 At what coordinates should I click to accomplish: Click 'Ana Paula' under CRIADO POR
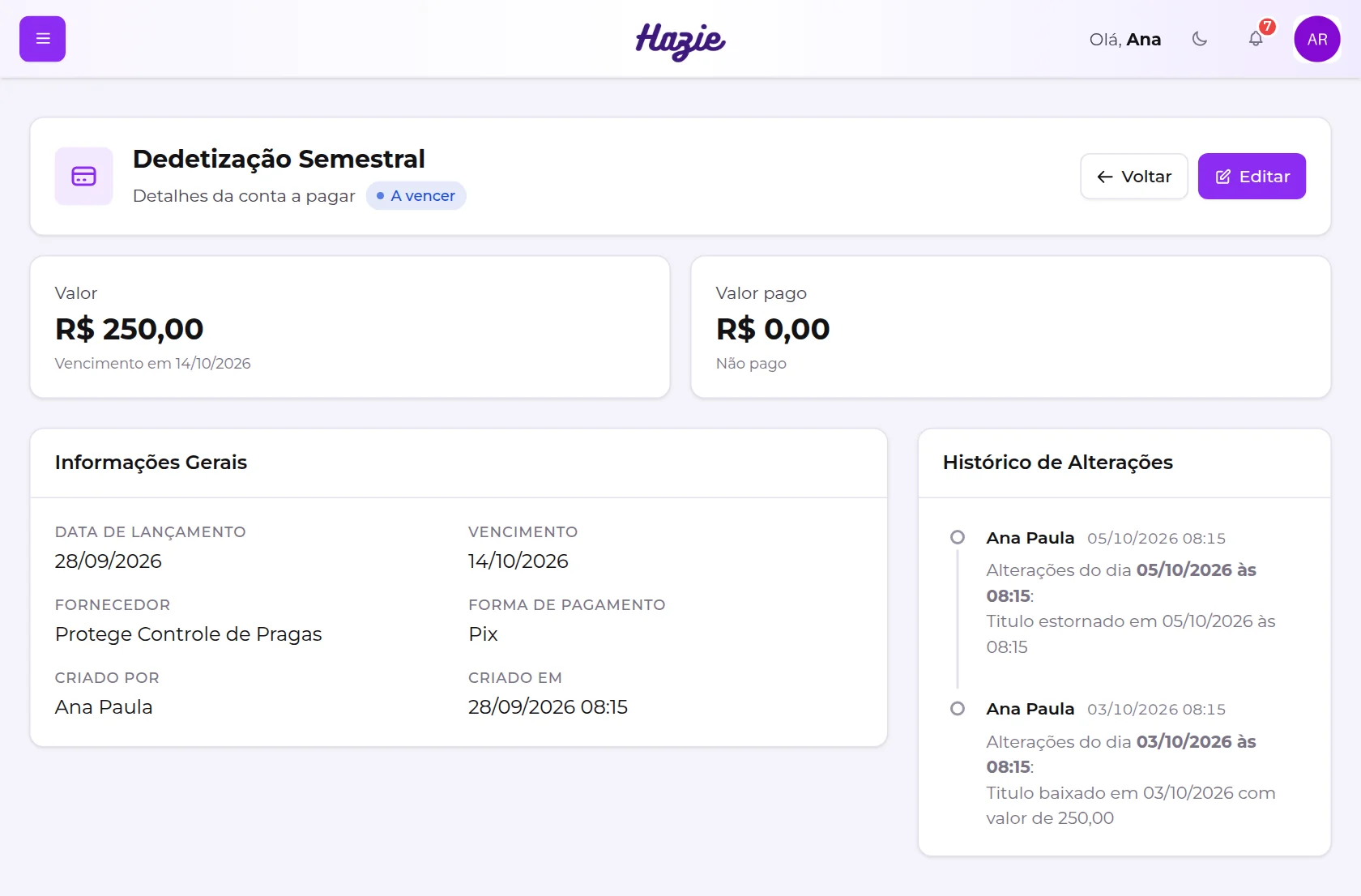(104, 706)
